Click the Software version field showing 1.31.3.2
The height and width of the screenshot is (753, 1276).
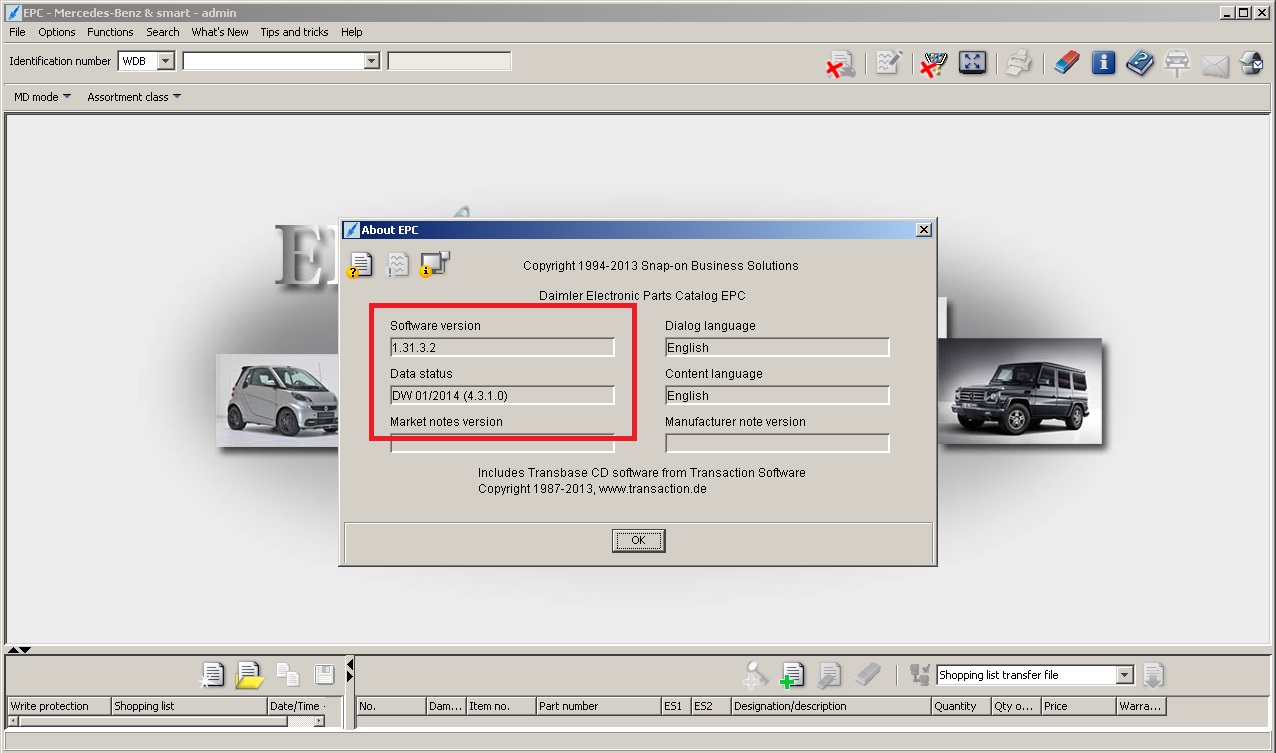point(502,347)
